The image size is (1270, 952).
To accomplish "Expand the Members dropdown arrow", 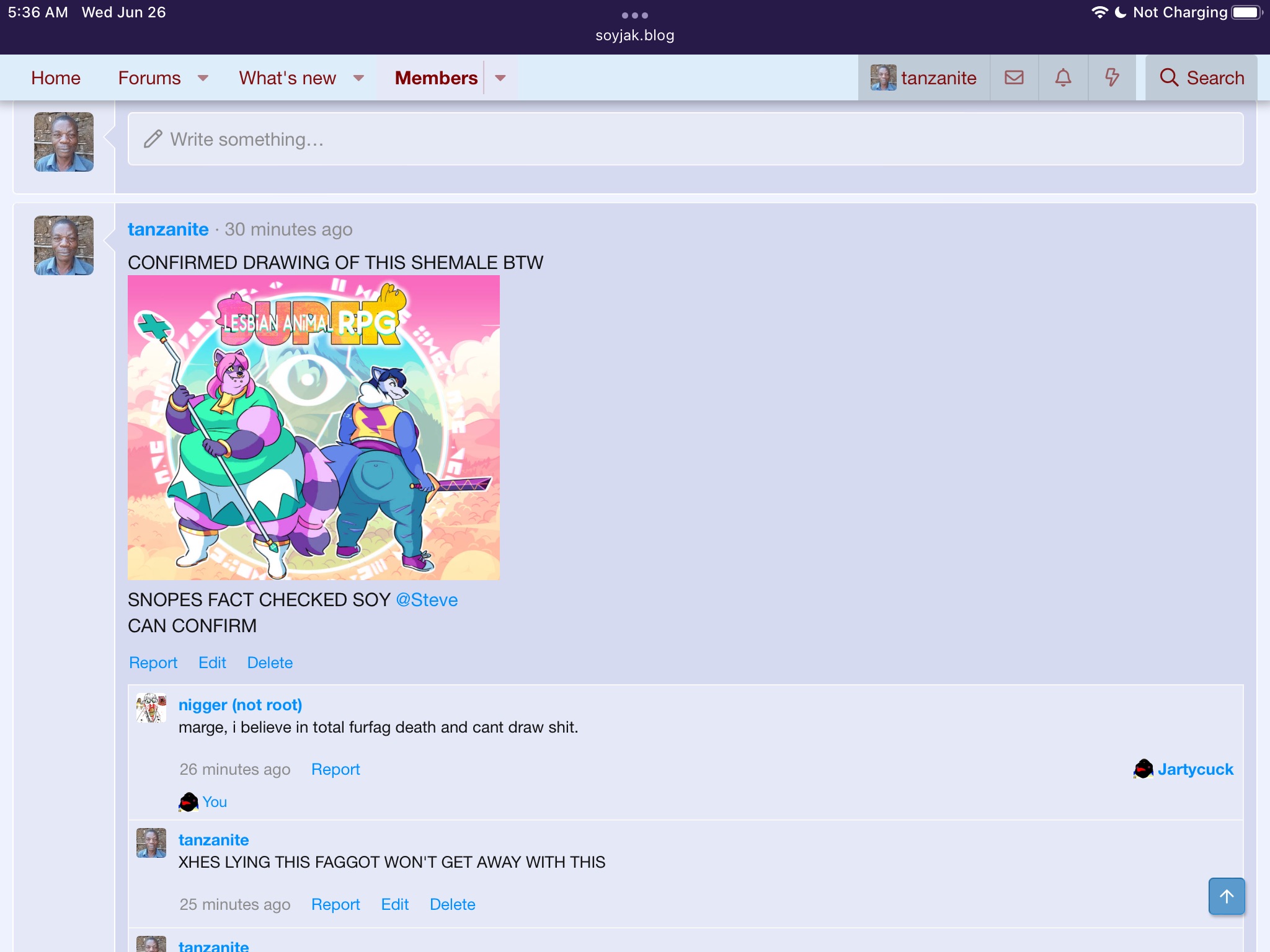I will (500, 79).
